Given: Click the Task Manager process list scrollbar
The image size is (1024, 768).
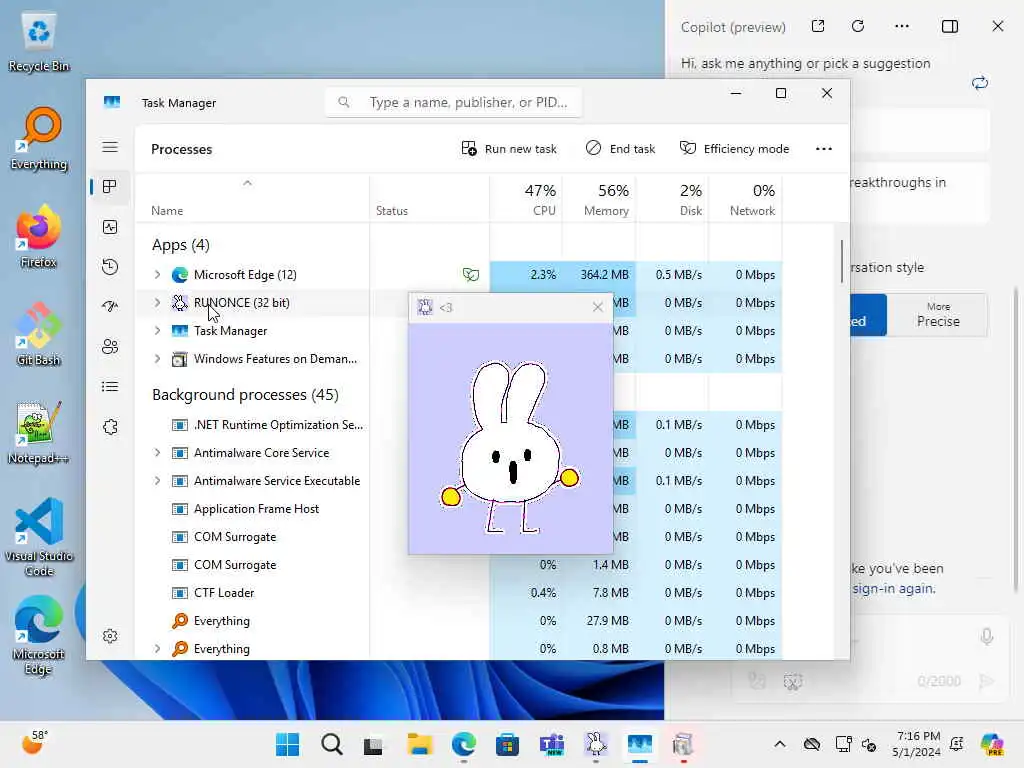Looking at the screenshot, I should [x=841, y=261].
